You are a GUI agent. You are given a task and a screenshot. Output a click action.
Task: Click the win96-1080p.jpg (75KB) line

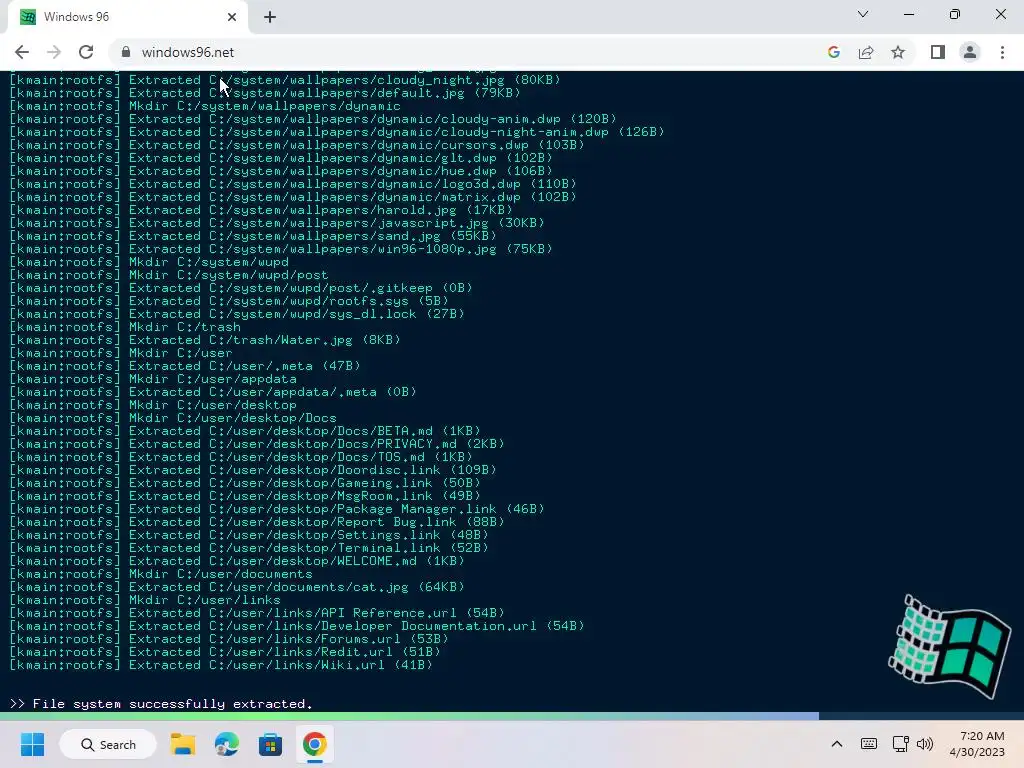(x=281, y=249)
